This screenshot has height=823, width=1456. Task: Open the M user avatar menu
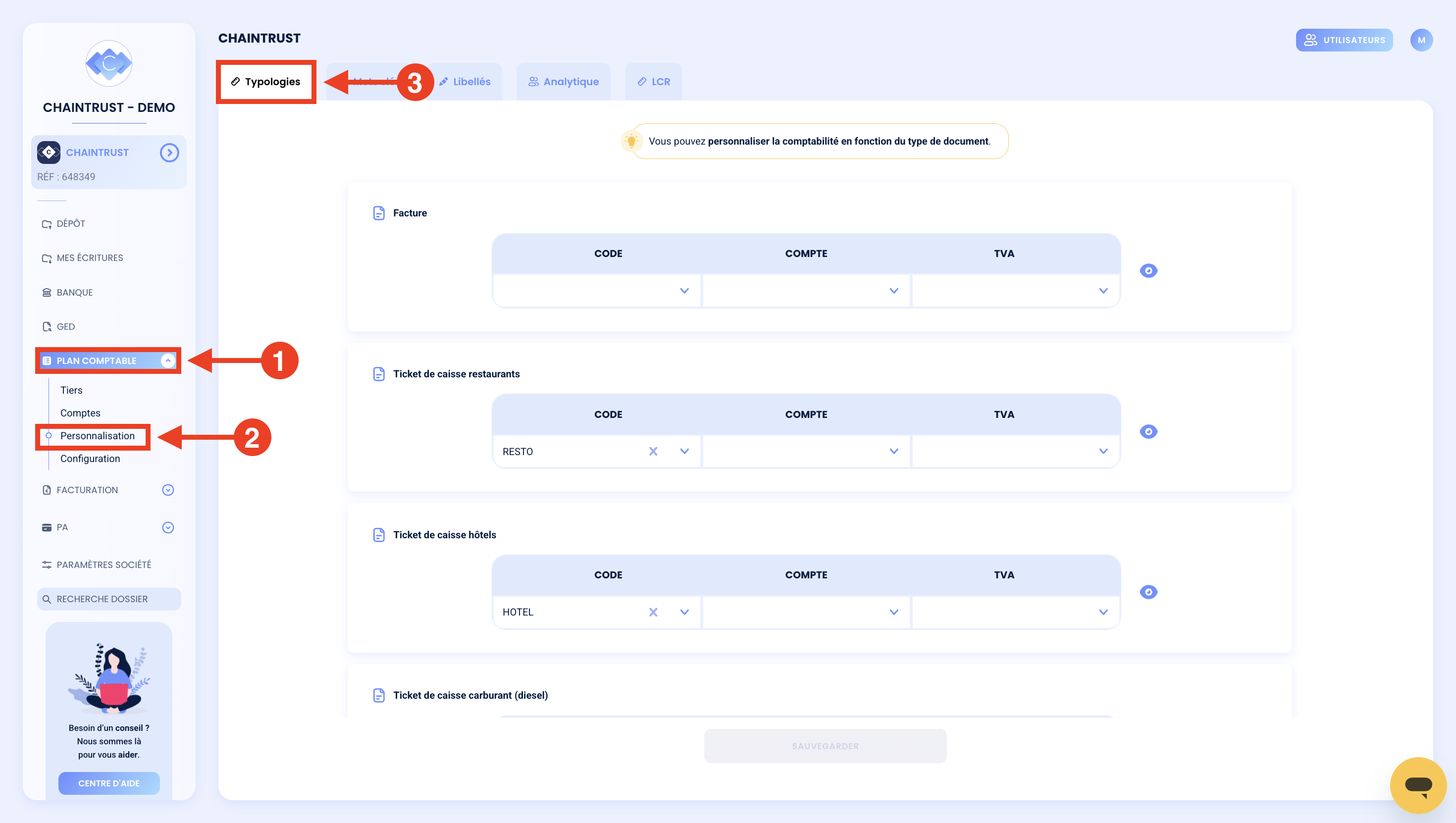[x=1421, y=40]
